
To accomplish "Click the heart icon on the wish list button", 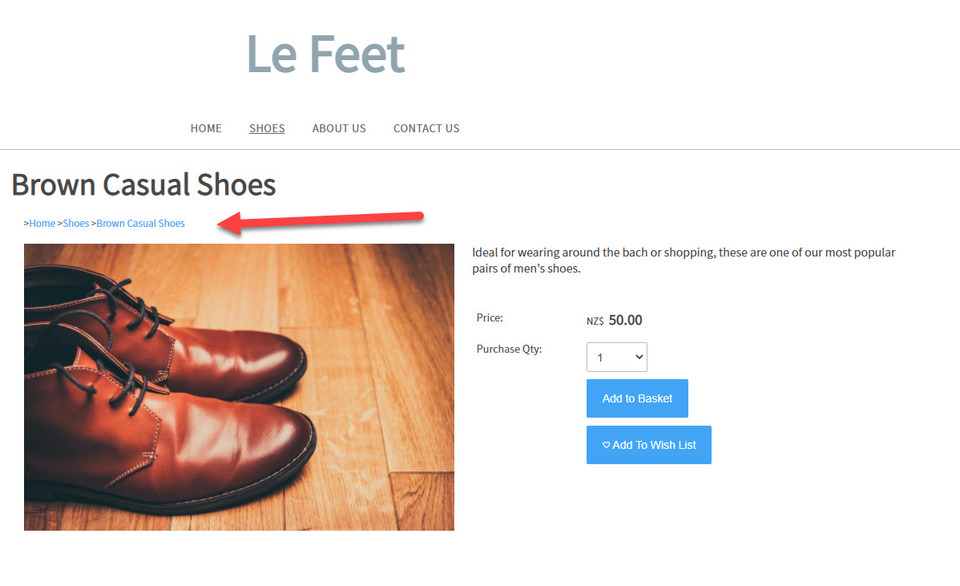I will point(606,445).
